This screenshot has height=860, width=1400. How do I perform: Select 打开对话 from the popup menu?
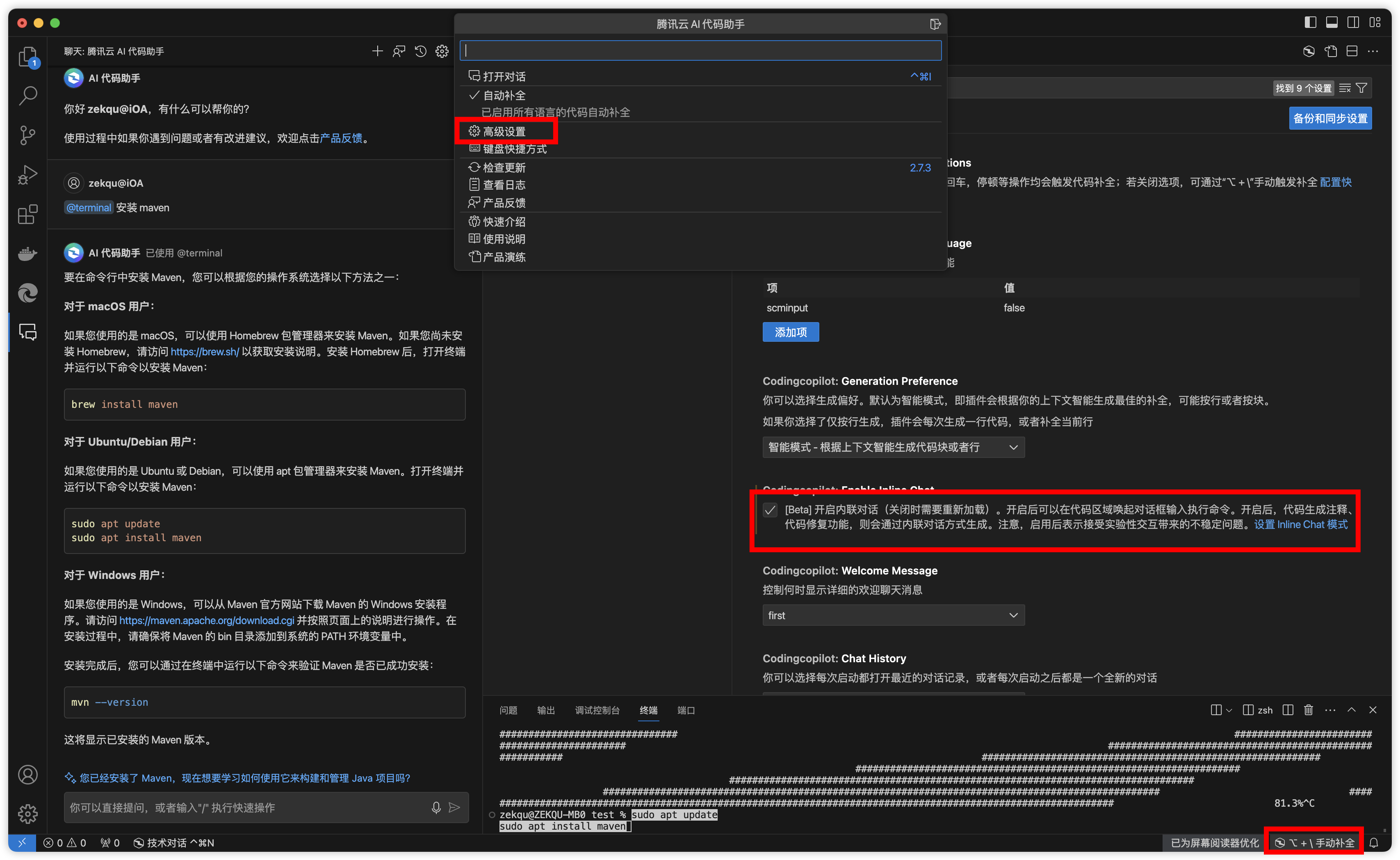(700, 76)
